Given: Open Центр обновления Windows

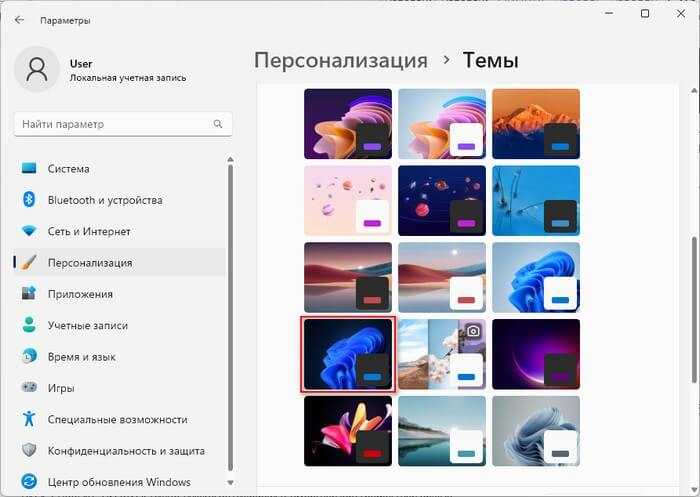Looking at the screenshot, I should click(x=120, y=482).
